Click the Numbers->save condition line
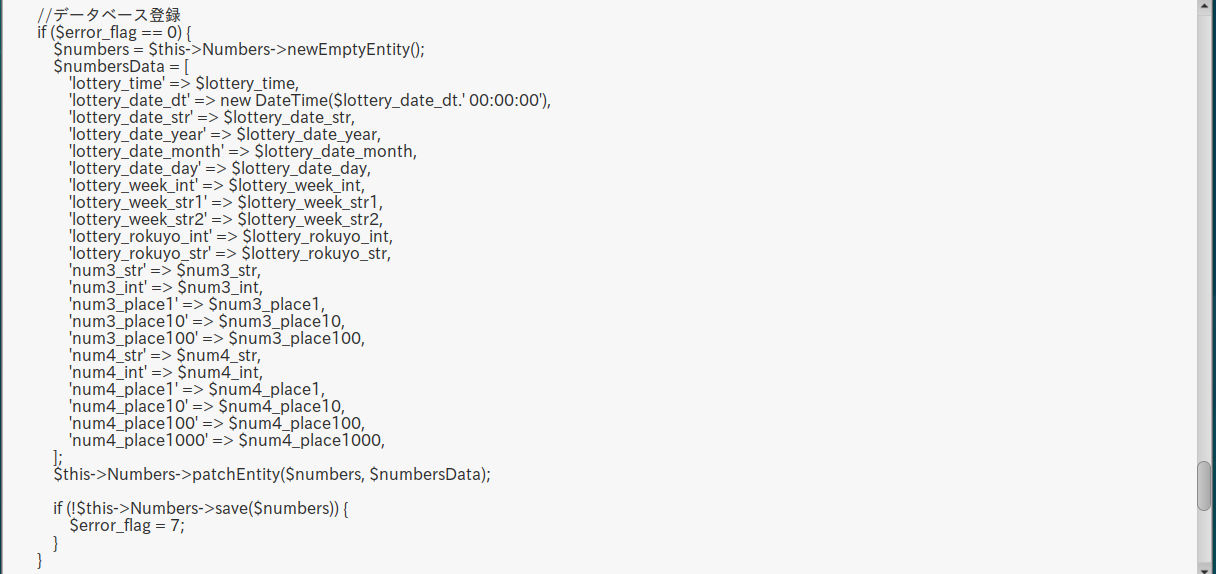1216x574 pixels. [x=201, y=508]
